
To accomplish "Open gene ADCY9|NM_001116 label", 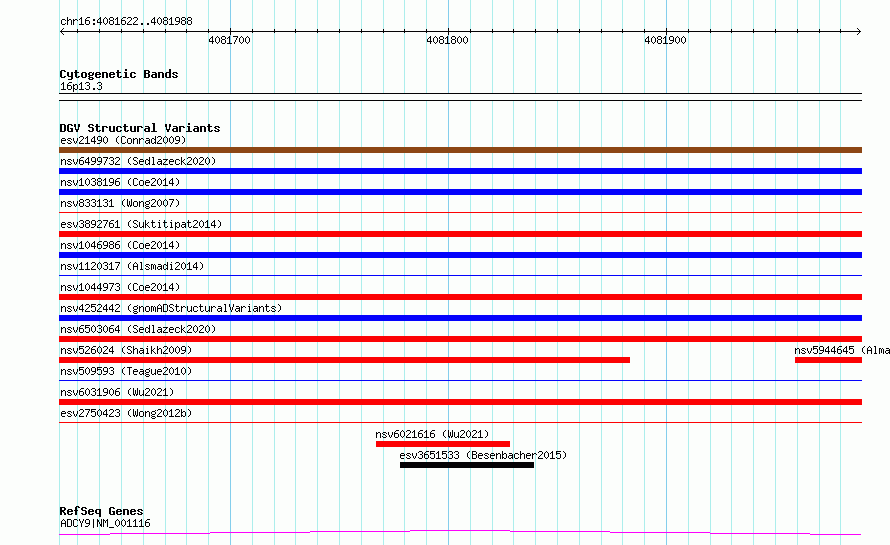I will (x=105, y=523).
